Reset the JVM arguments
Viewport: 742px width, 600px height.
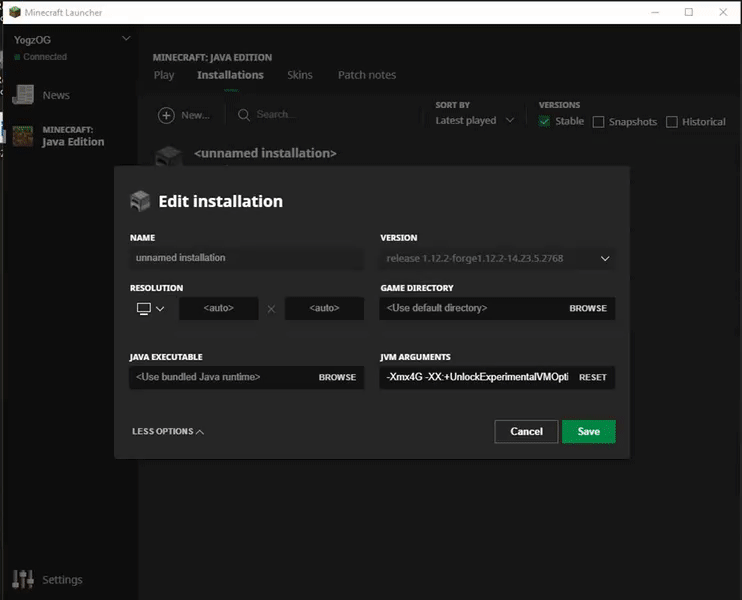592,378
